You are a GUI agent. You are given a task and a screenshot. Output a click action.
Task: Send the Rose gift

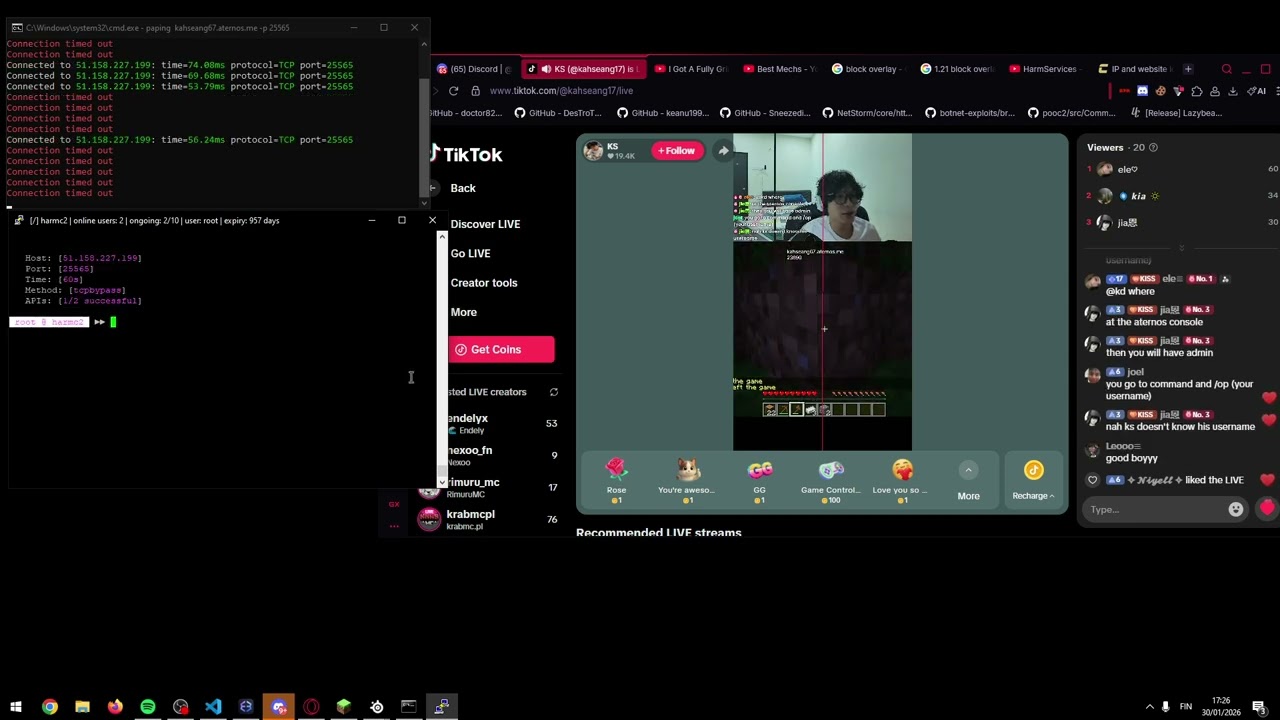click(616, 480)
